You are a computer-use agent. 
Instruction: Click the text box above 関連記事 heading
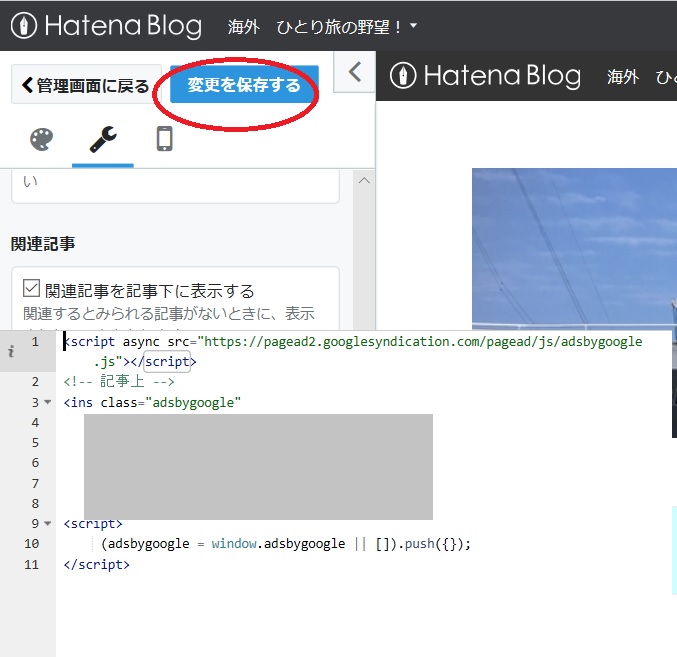pos(175,186)
